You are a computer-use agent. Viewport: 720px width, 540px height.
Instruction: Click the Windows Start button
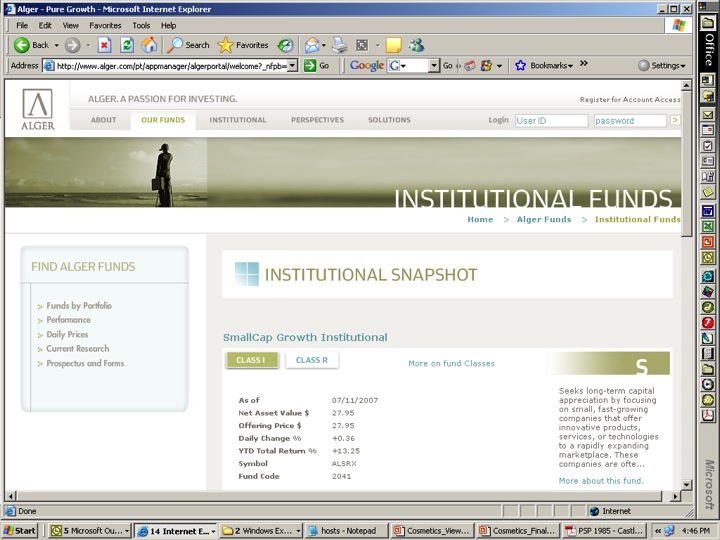20,531
